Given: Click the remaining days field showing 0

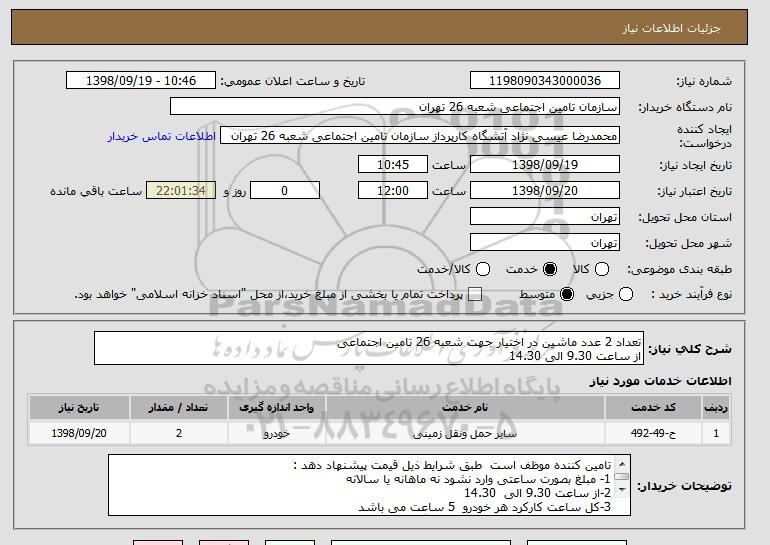Looking at the screenshot, I should point(285,191).
